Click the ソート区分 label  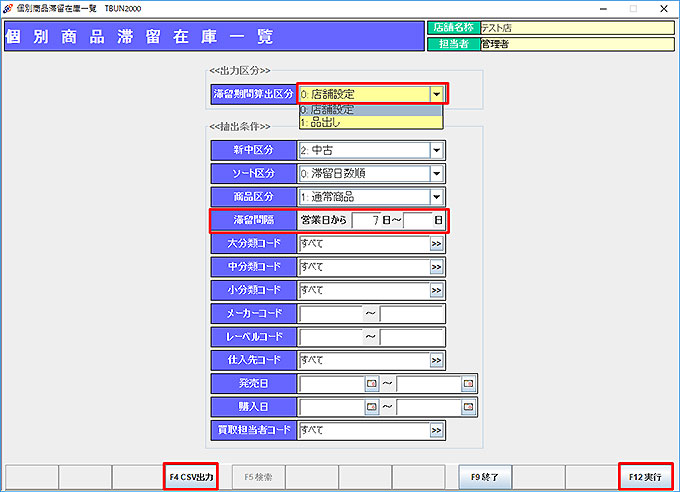pos(253,174)
